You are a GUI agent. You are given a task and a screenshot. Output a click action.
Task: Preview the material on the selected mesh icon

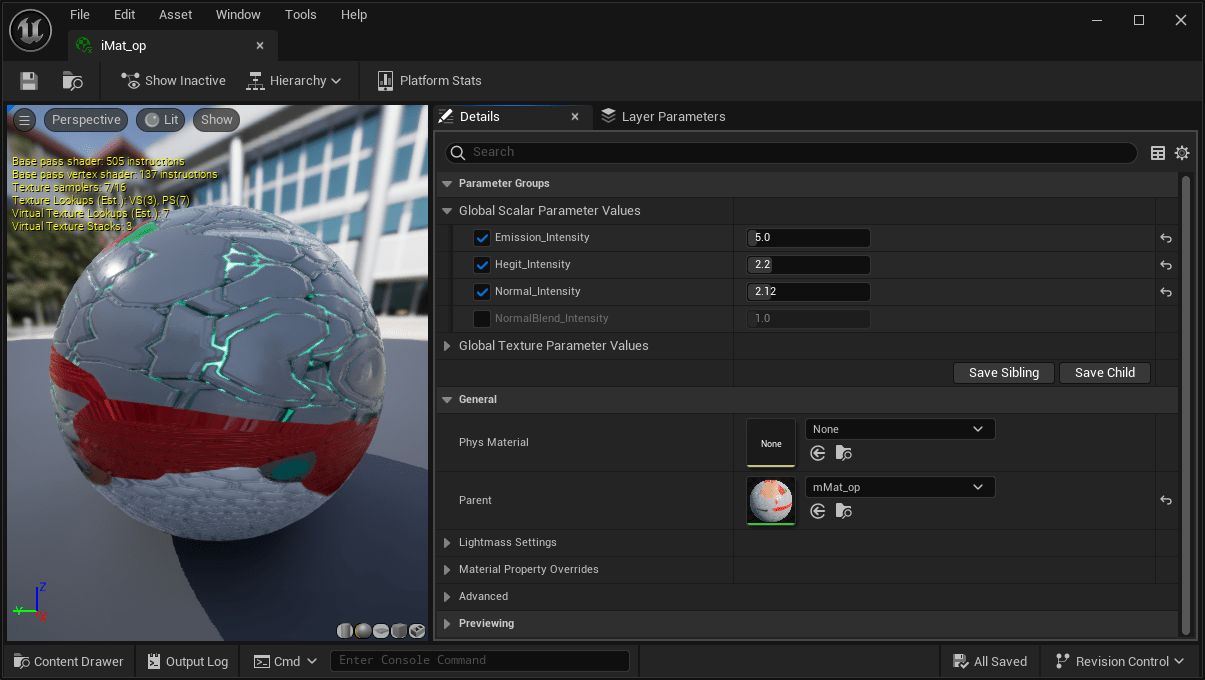click(x=417, y=630)
